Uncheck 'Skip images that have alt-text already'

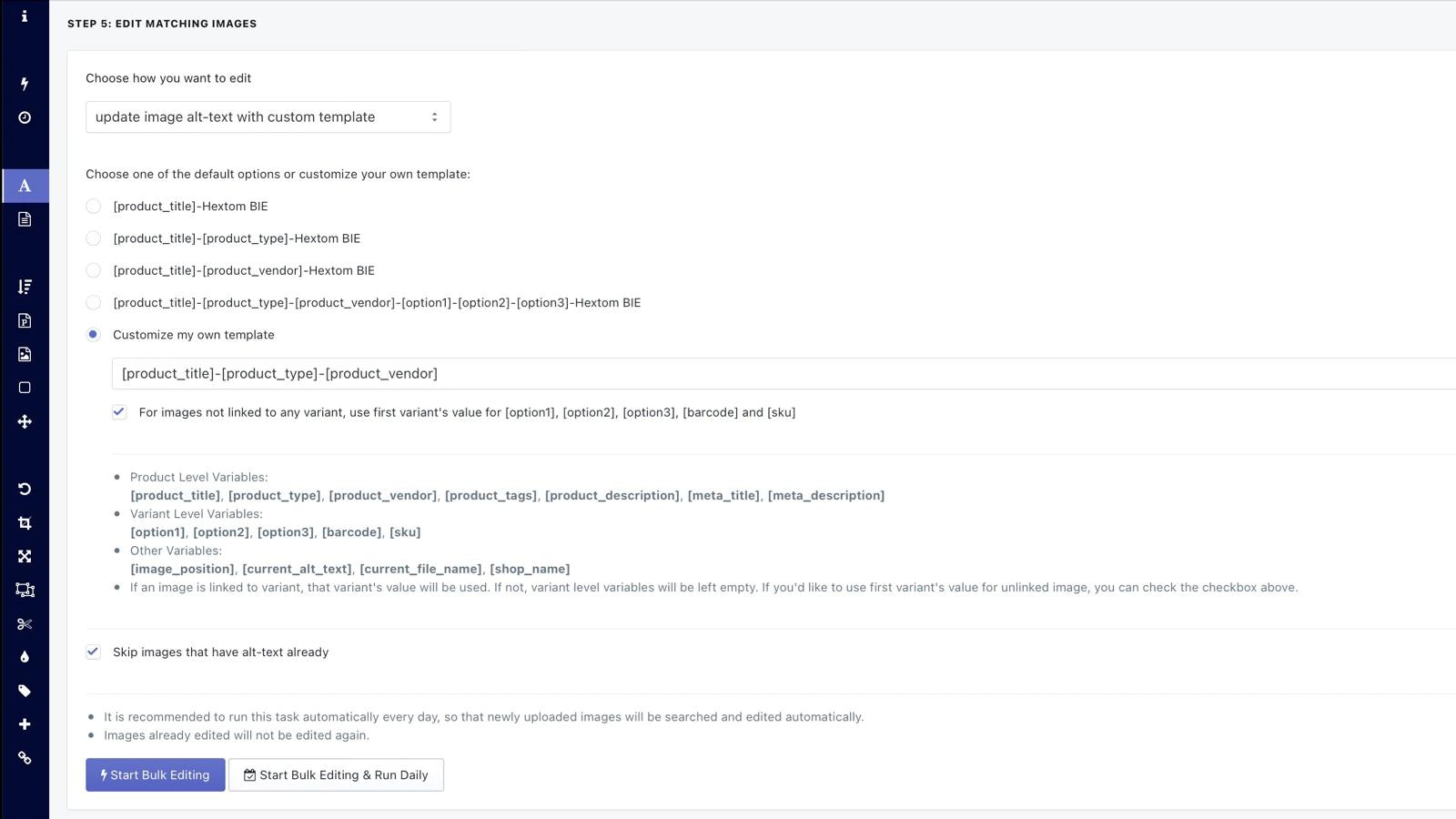point(93,652)
